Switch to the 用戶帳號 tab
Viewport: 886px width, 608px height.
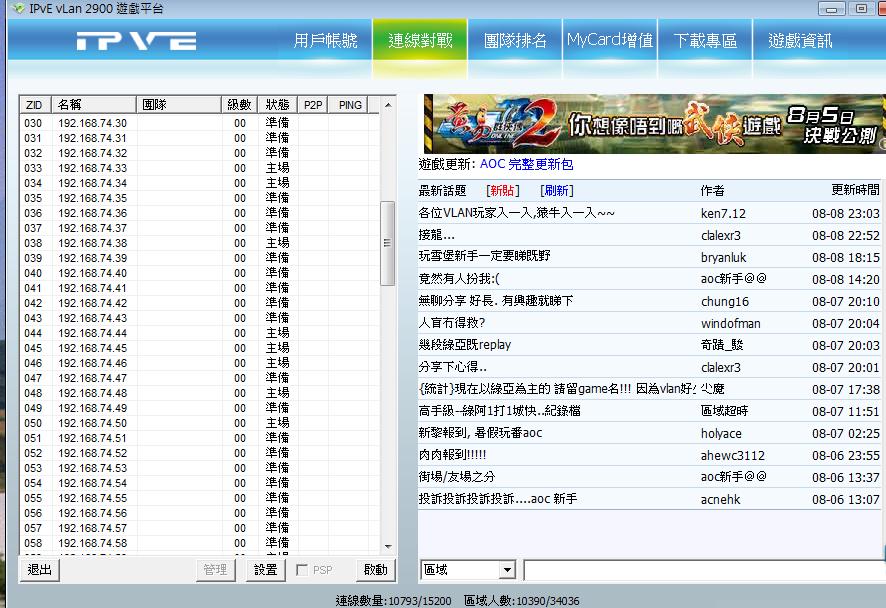point(325,41)
